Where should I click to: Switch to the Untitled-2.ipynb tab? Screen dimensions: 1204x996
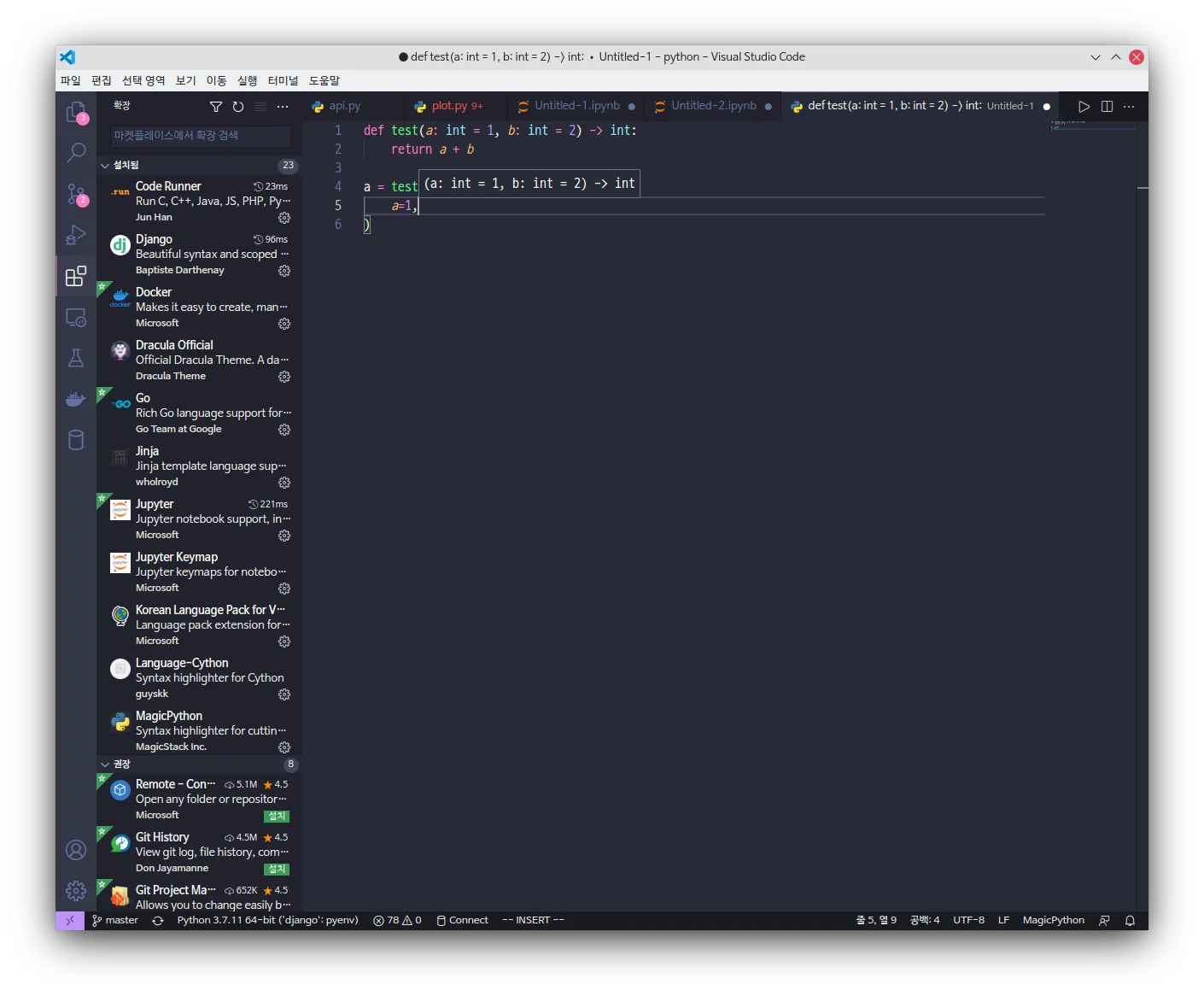(x=713, y=107)
